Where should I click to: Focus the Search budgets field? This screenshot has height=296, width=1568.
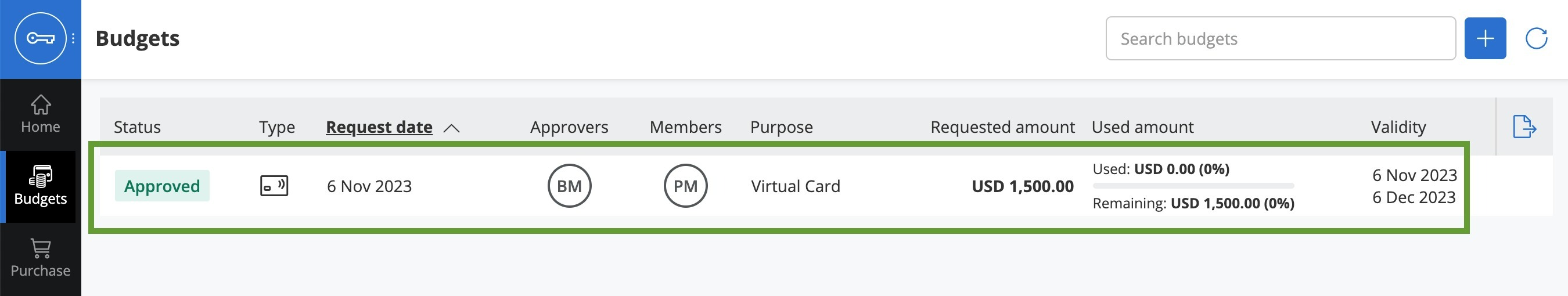(1280, 38)
